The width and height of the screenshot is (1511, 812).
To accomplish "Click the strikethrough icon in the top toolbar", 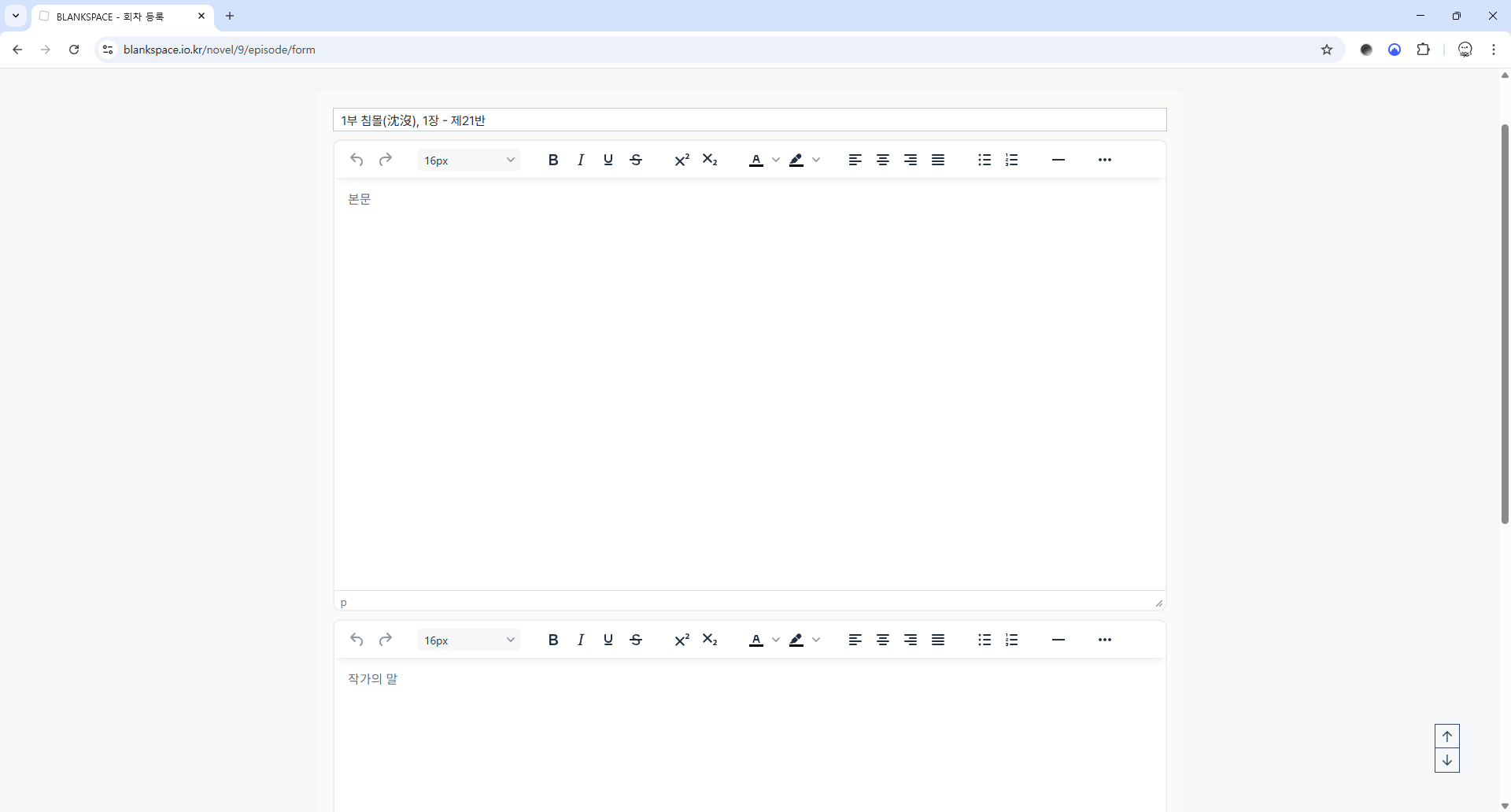I will coord(636,160).
